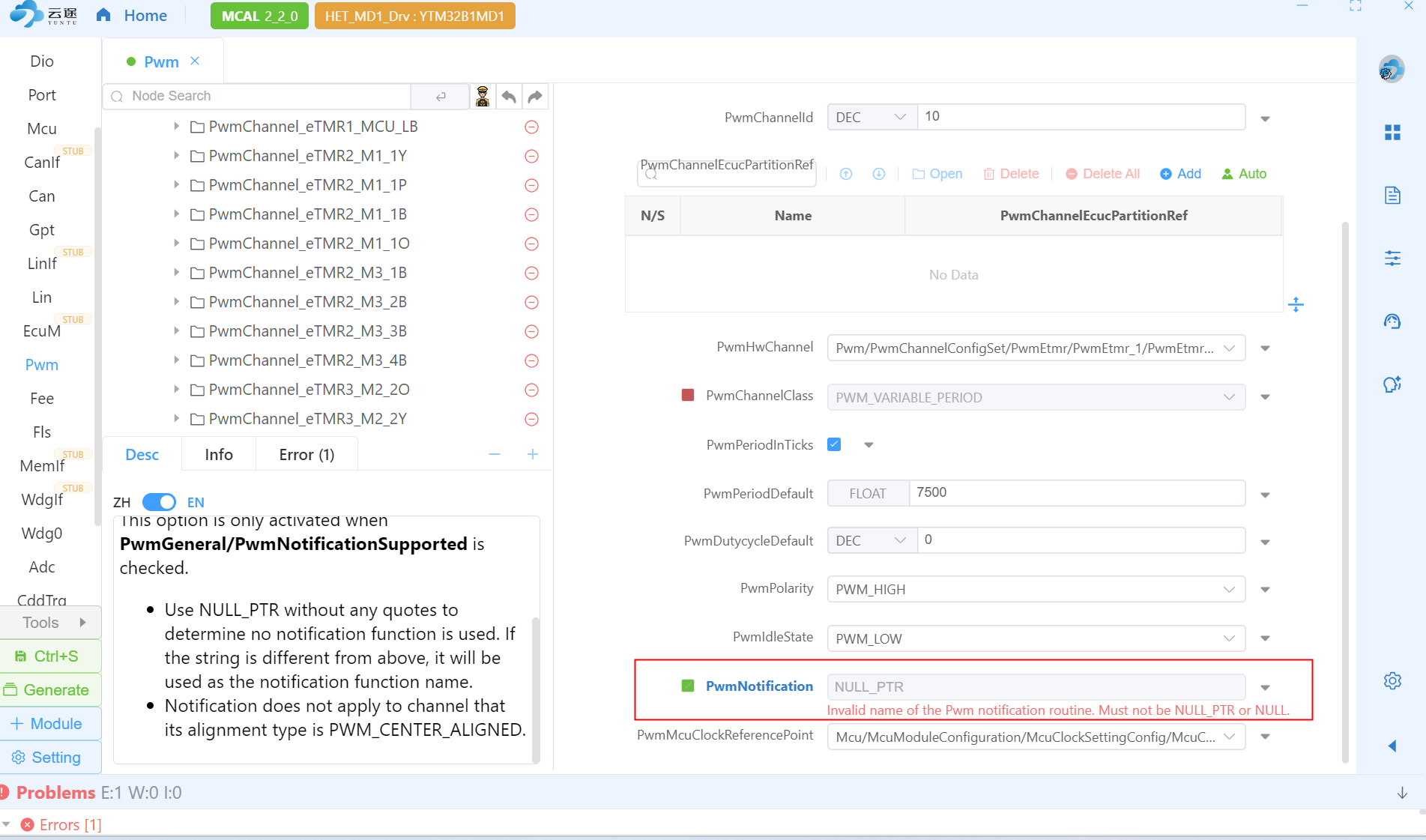Image resolution: width=1426 pixels, height=840 pixels.
Task: Click the move-down circle arrow icon
Action: click(879, 174)
